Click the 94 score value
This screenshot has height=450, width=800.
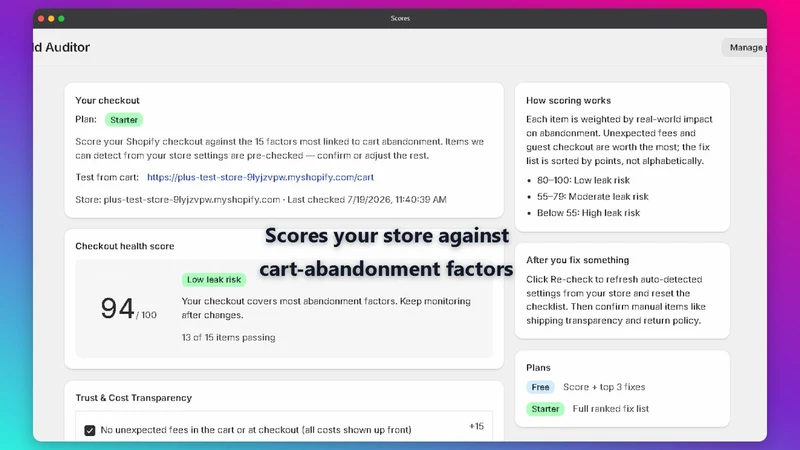click(x=117, y=308)
